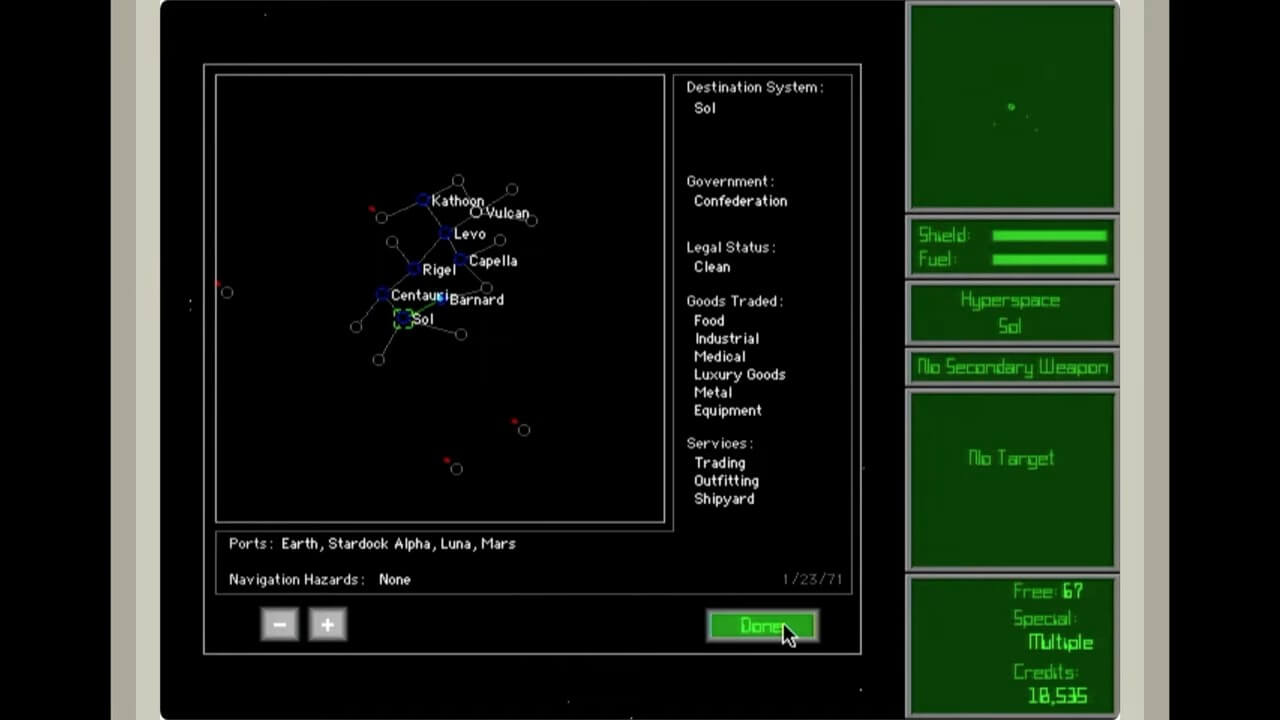The height and width of the screenshot is (720, 1280).
Task: Select the Centauri system node
Action: pos(382,295)
